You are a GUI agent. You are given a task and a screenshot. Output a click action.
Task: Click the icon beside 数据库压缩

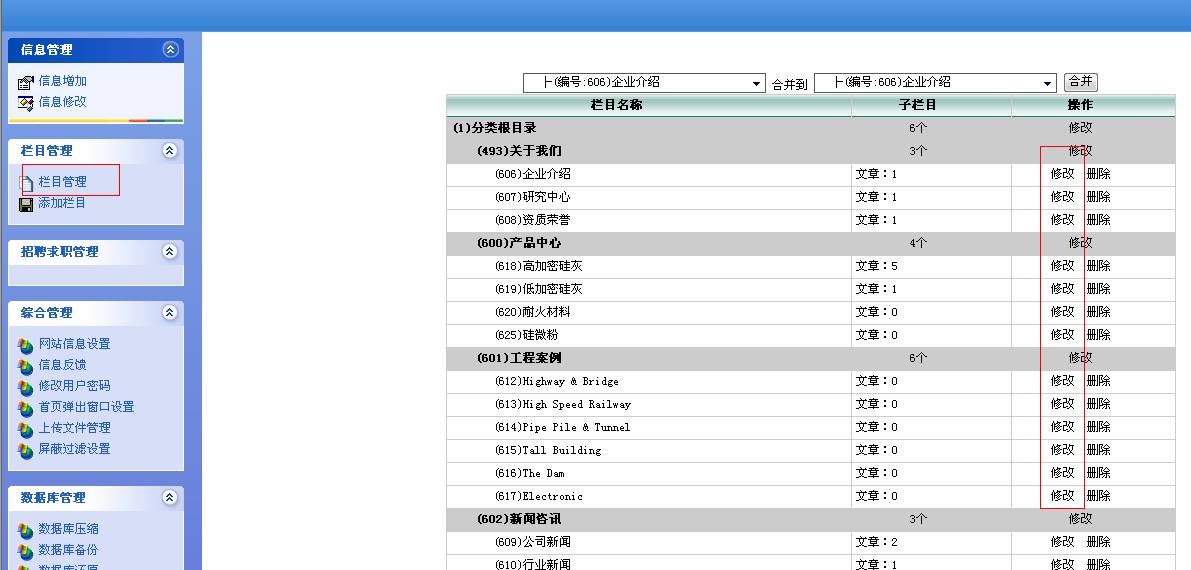(26, 530)
